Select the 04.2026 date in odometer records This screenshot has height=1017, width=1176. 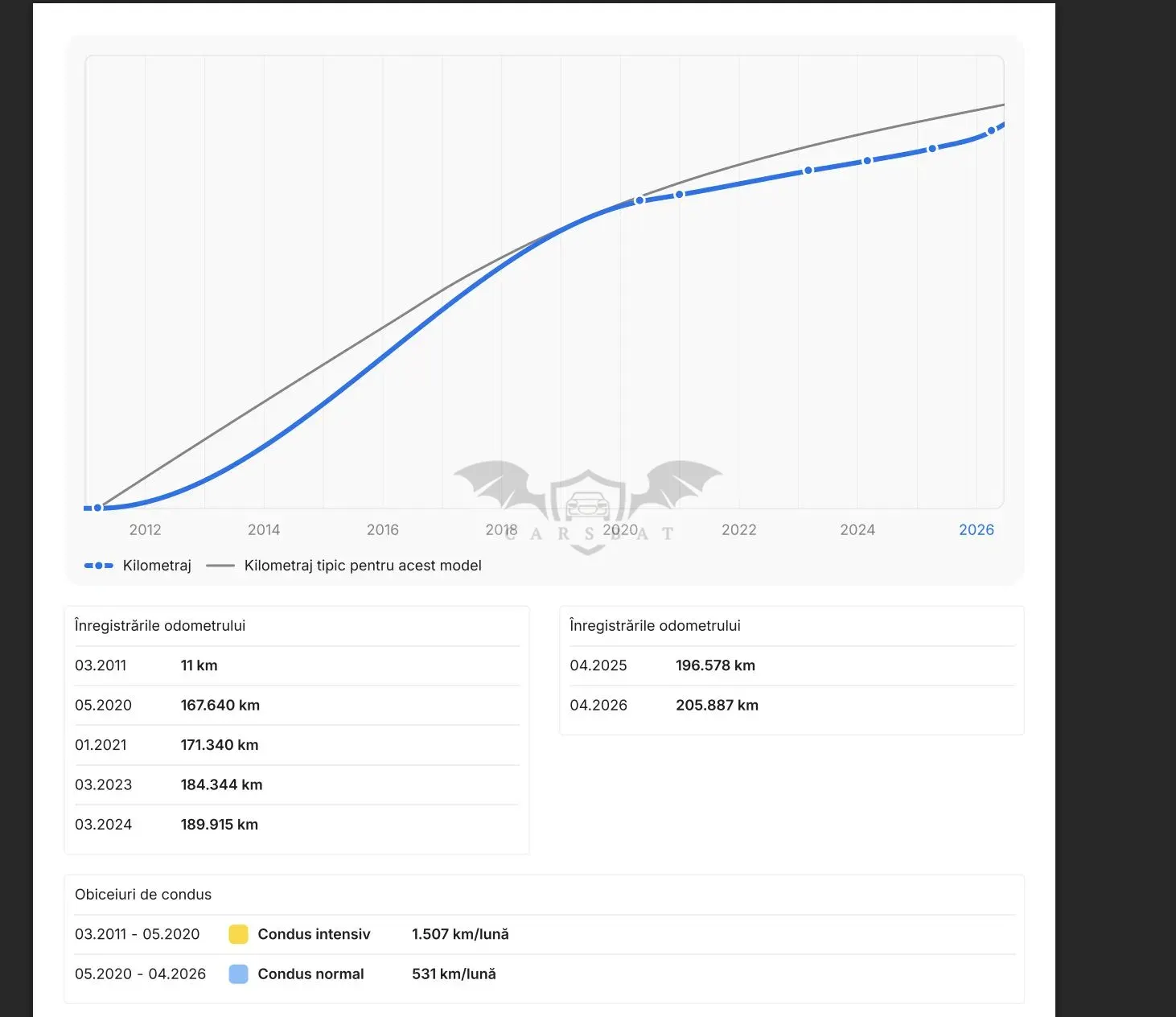598,706
